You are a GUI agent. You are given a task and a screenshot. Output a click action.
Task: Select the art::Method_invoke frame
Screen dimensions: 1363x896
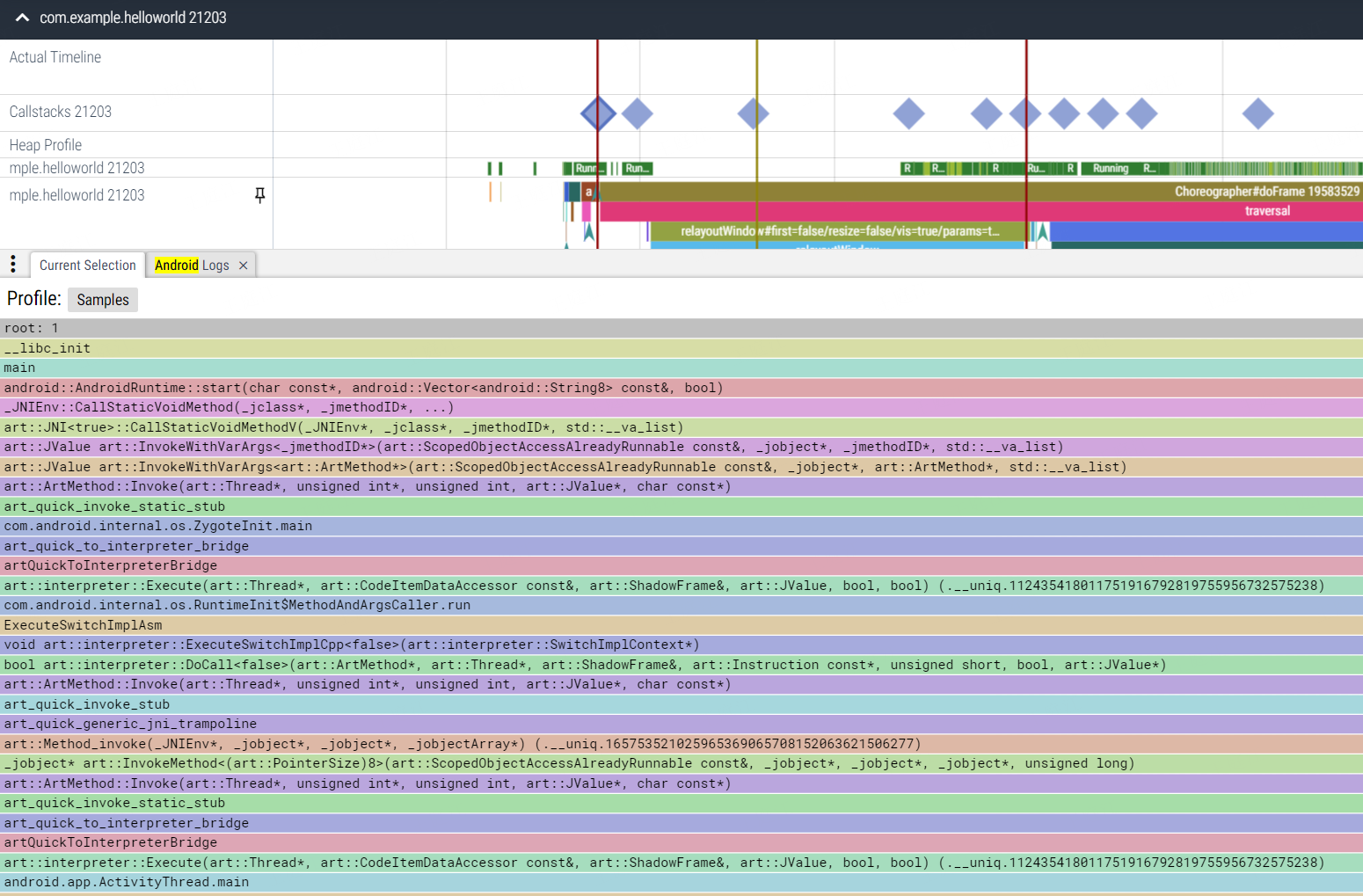681,744
